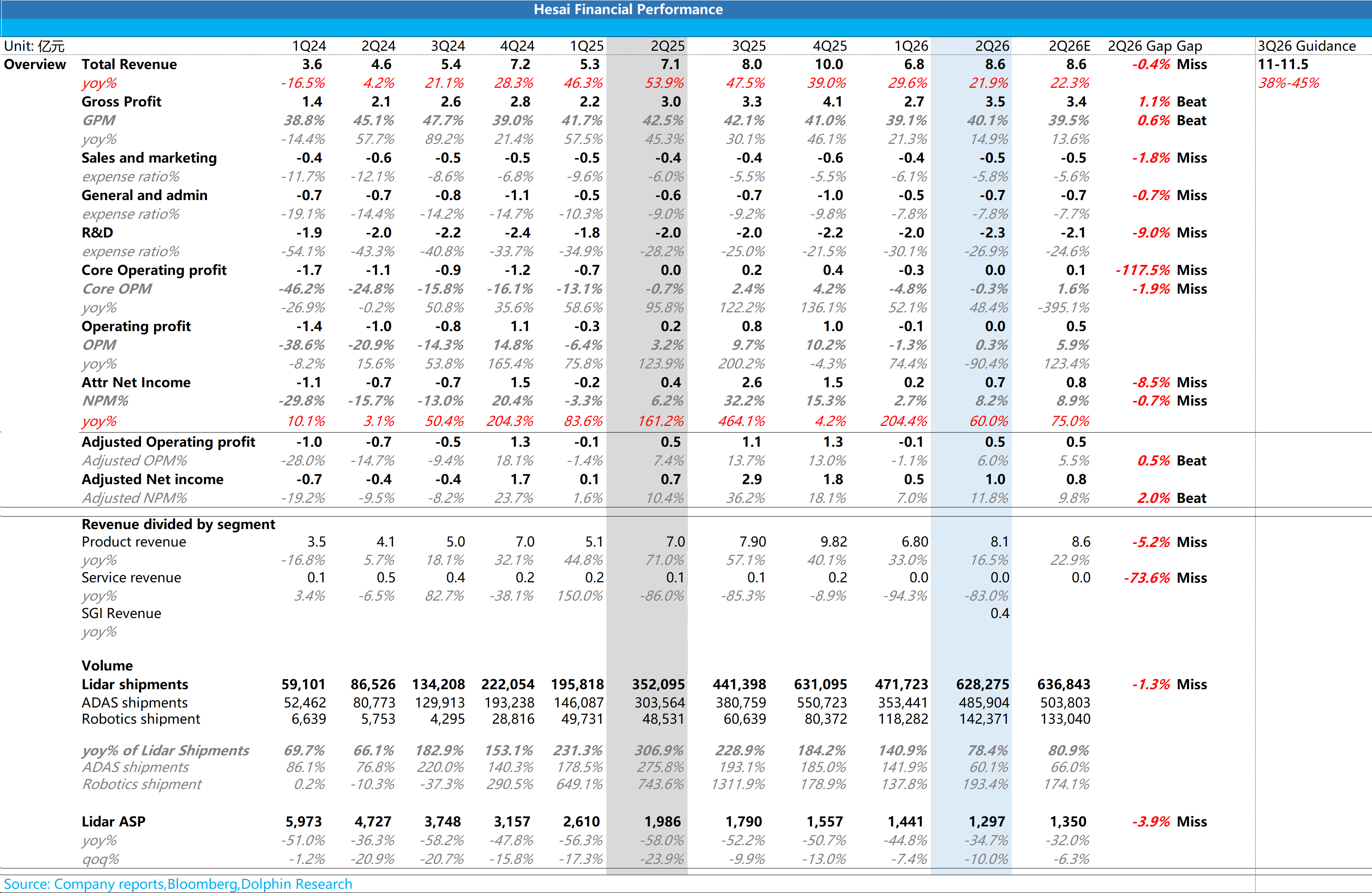Select the 'Unit: 亿元' label
Image resolution: width=1372 pixels, height=893 pixels.
[x=34, y=46]
